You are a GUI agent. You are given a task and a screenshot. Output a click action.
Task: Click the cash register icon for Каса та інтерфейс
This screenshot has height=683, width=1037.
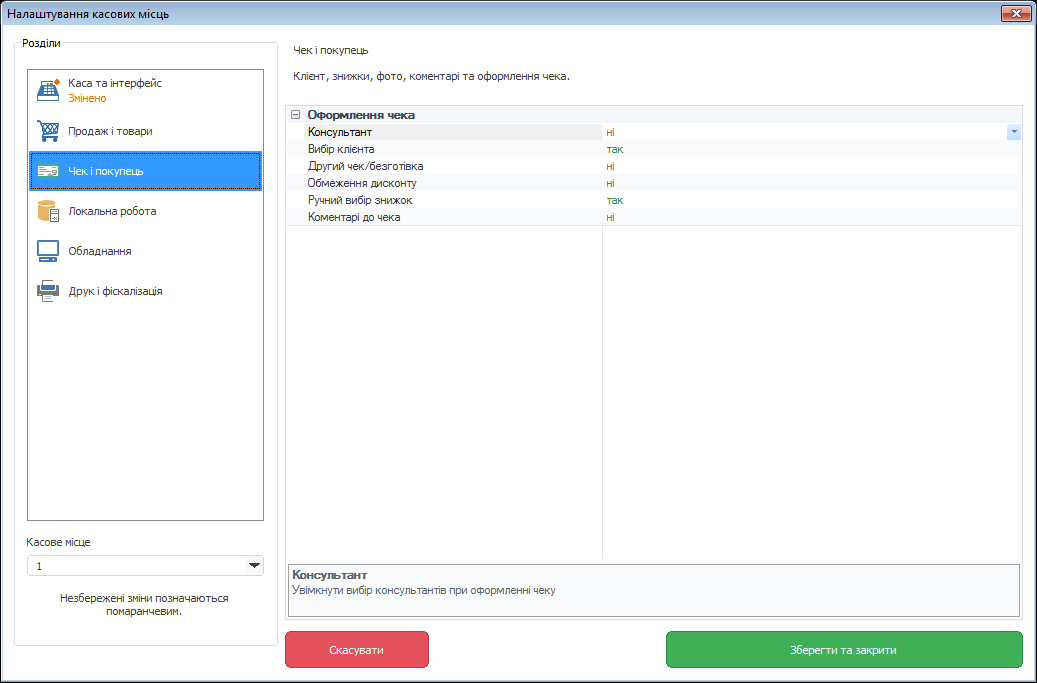pos(48,90)
